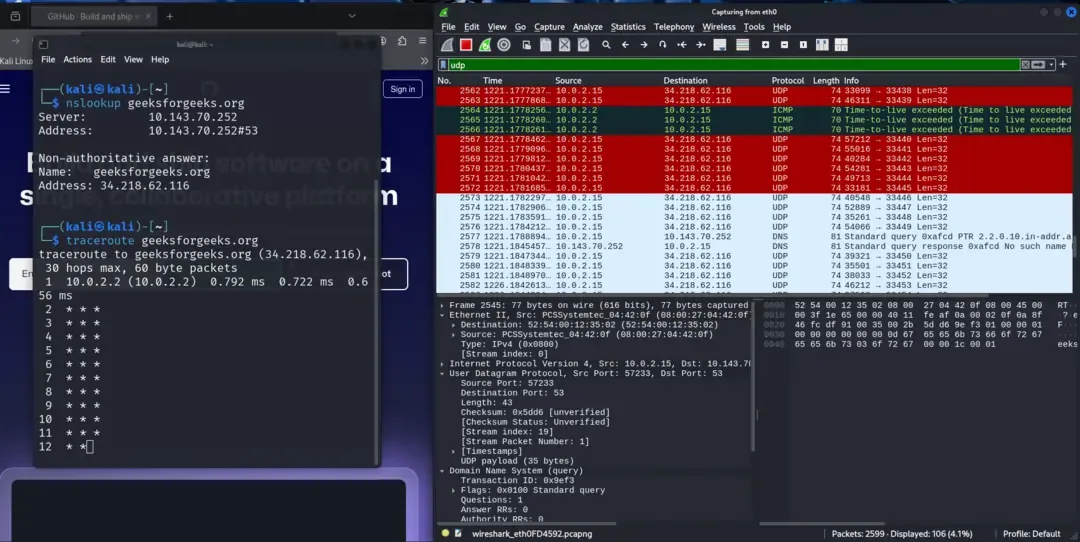The width and height of the screenshot is (1080, 542).
Task: Open the terminal Actions menu
Action: point(77,59)
